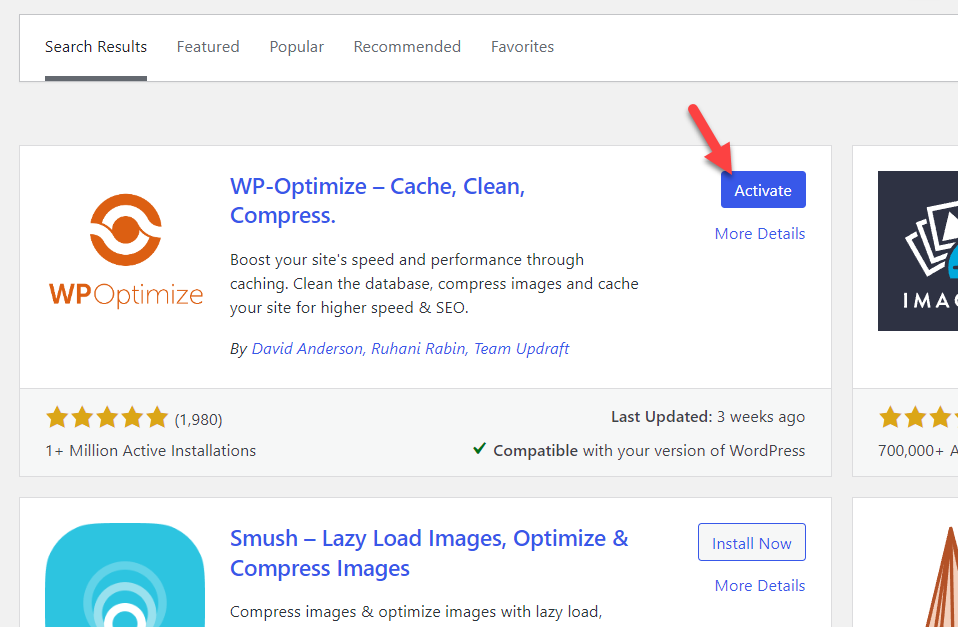
Task: Open the Smush plugin title link
Action: [x=429, y=553]
